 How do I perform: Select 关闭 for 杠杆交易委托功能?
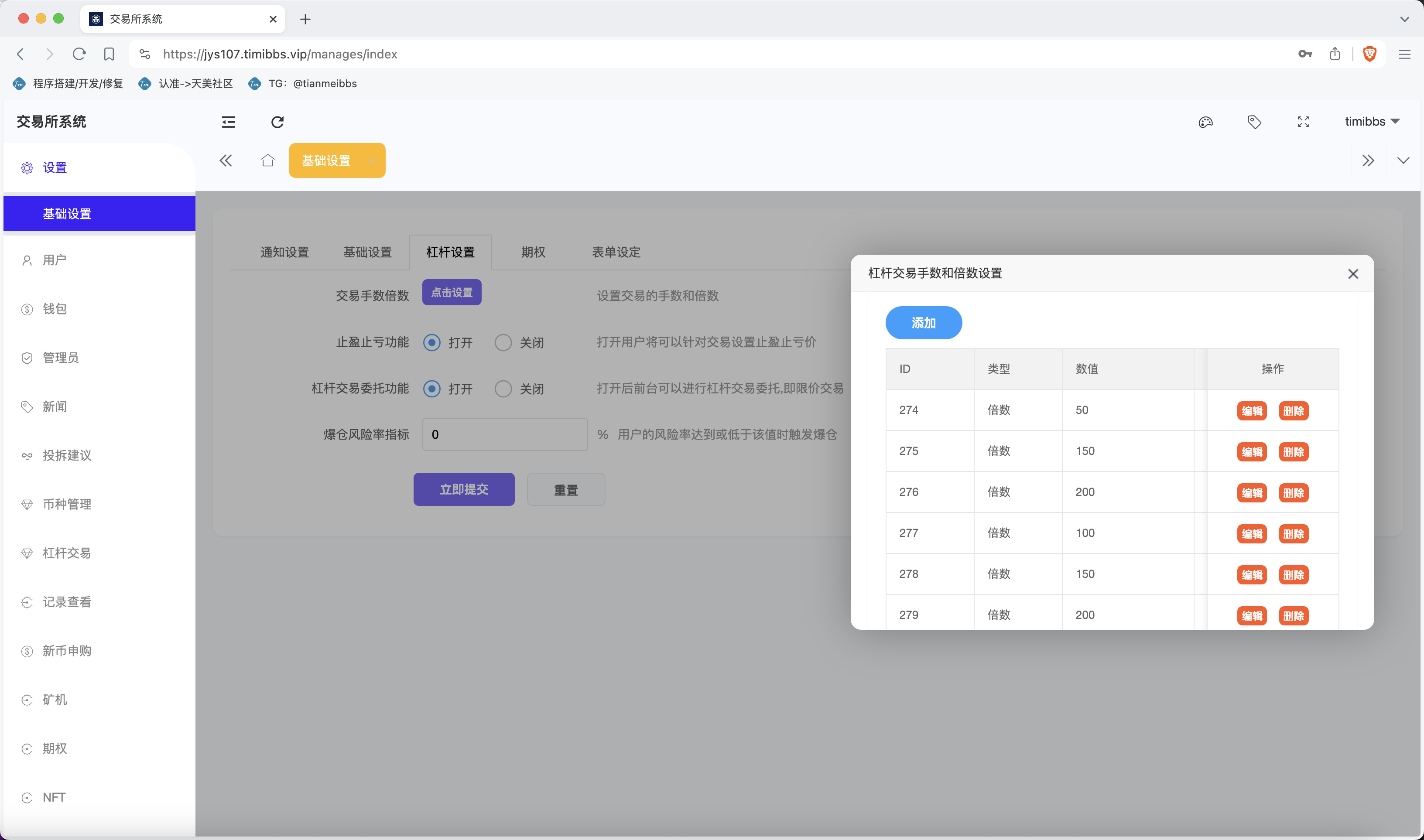click(503, 389)
